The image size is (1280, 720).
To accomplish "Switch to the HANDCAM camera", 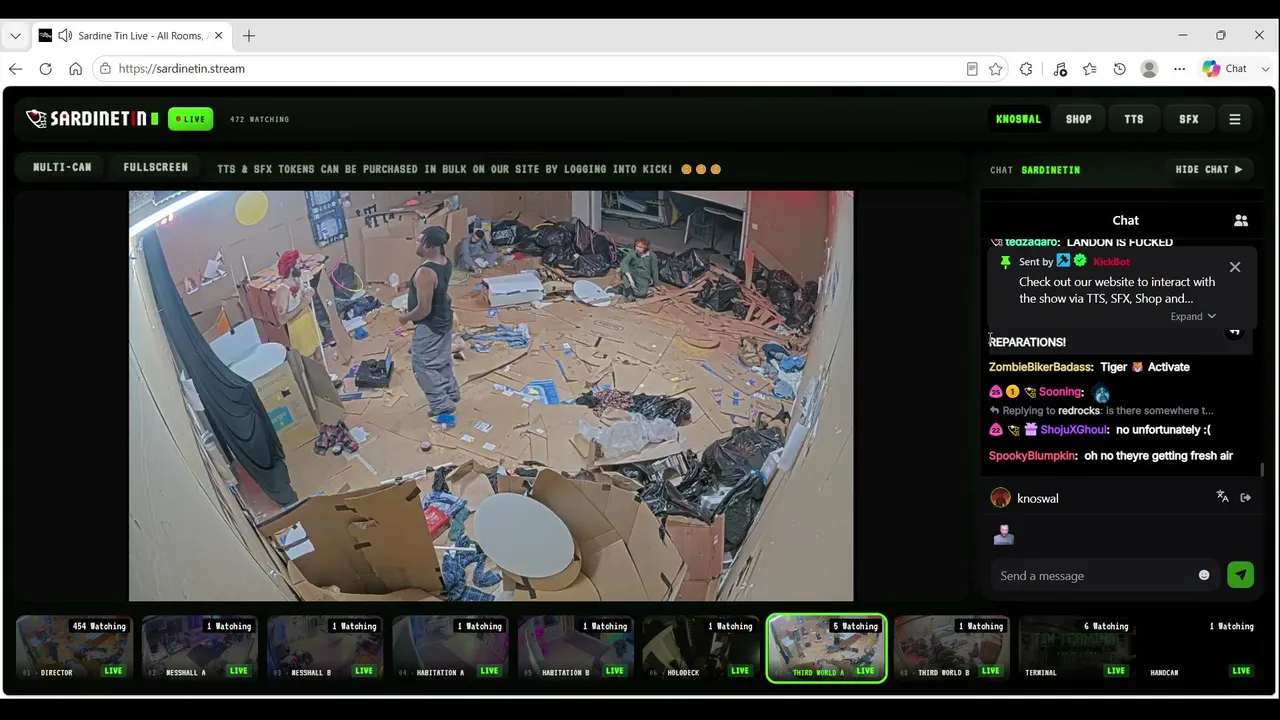I will click(1202, 649).
